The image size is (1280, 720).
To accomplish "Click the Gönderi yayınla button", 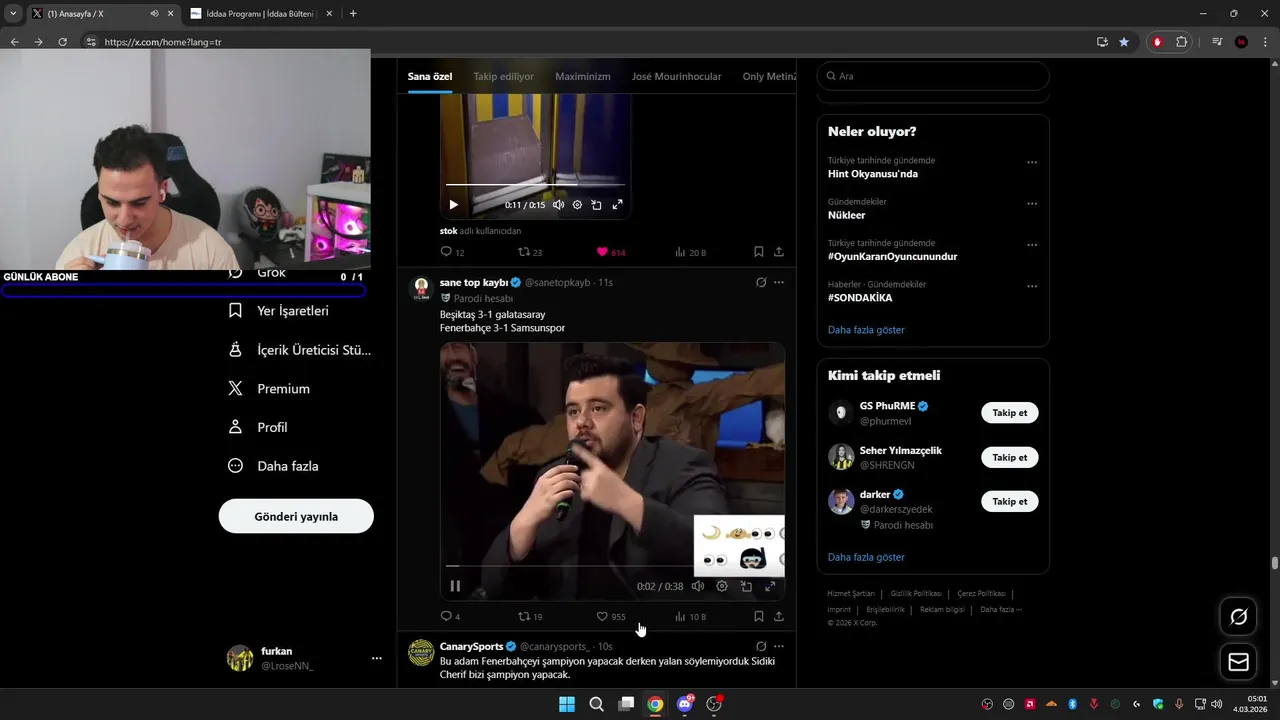I will (x=296, y=516).
